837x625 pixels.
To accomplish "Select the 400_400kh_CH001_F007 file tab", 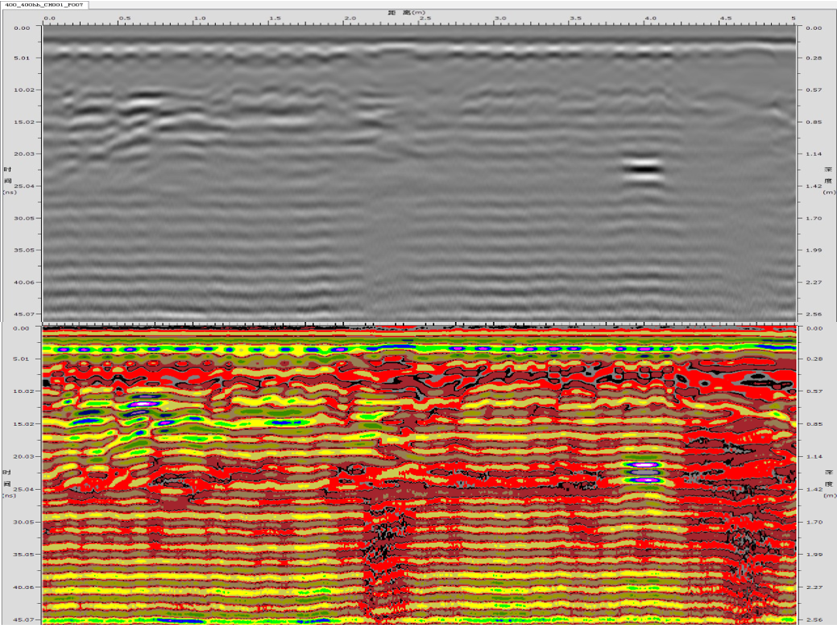I will [x=45, y=5].
